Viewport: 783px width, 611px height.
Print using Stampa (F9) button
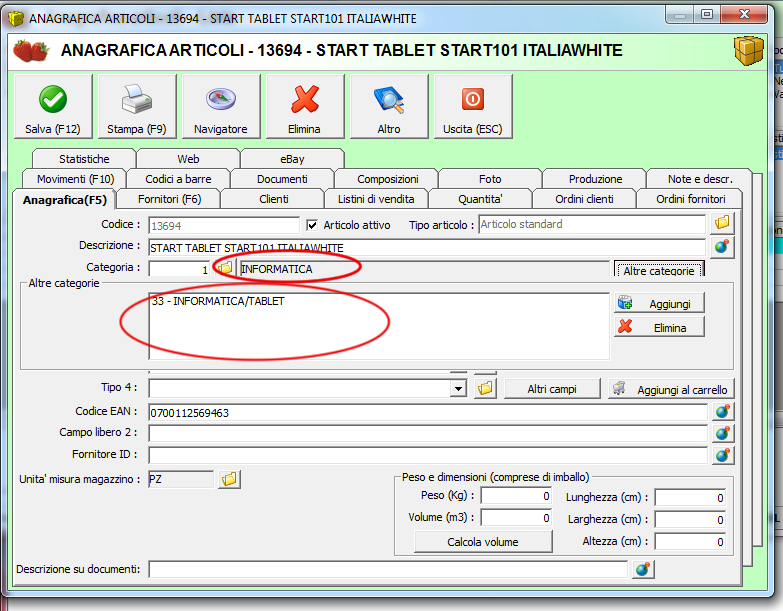click(137, 106)
